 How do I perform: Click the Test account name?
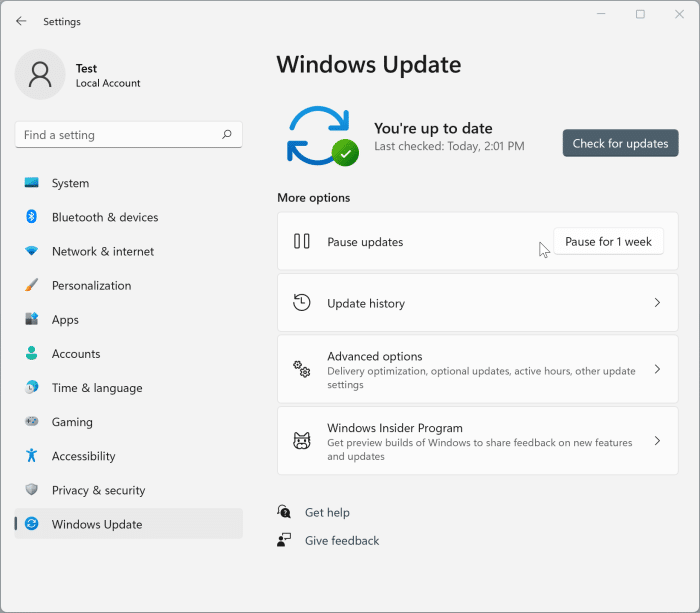86,68
